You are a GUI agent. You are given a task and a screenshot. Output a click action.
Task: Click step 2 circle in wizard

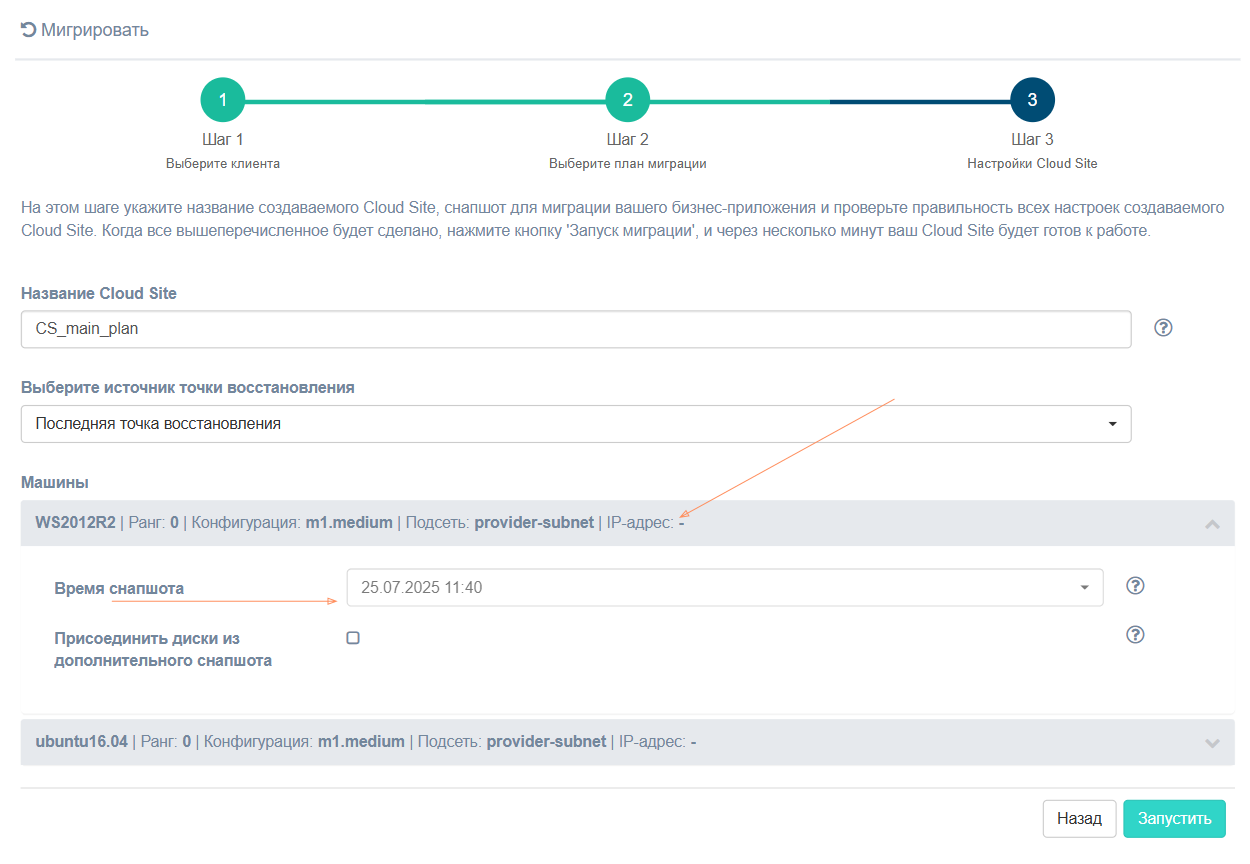tap(627, 100)
